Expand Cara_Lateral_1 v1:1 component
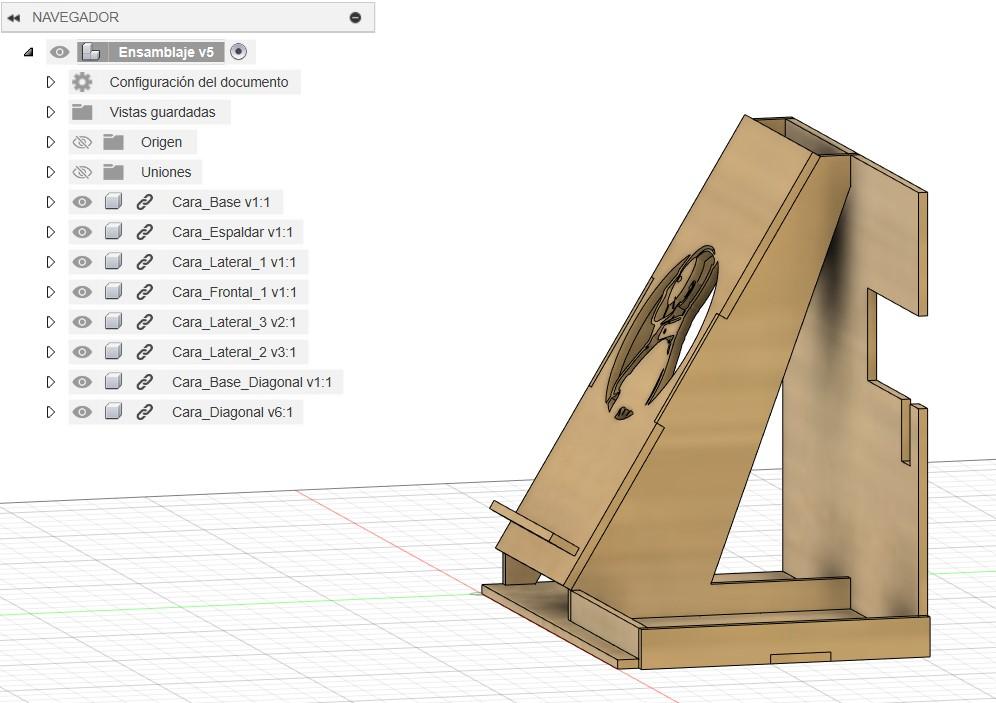Image resolution: width=996 pixels, height=703 pixels. pos(51,262)
